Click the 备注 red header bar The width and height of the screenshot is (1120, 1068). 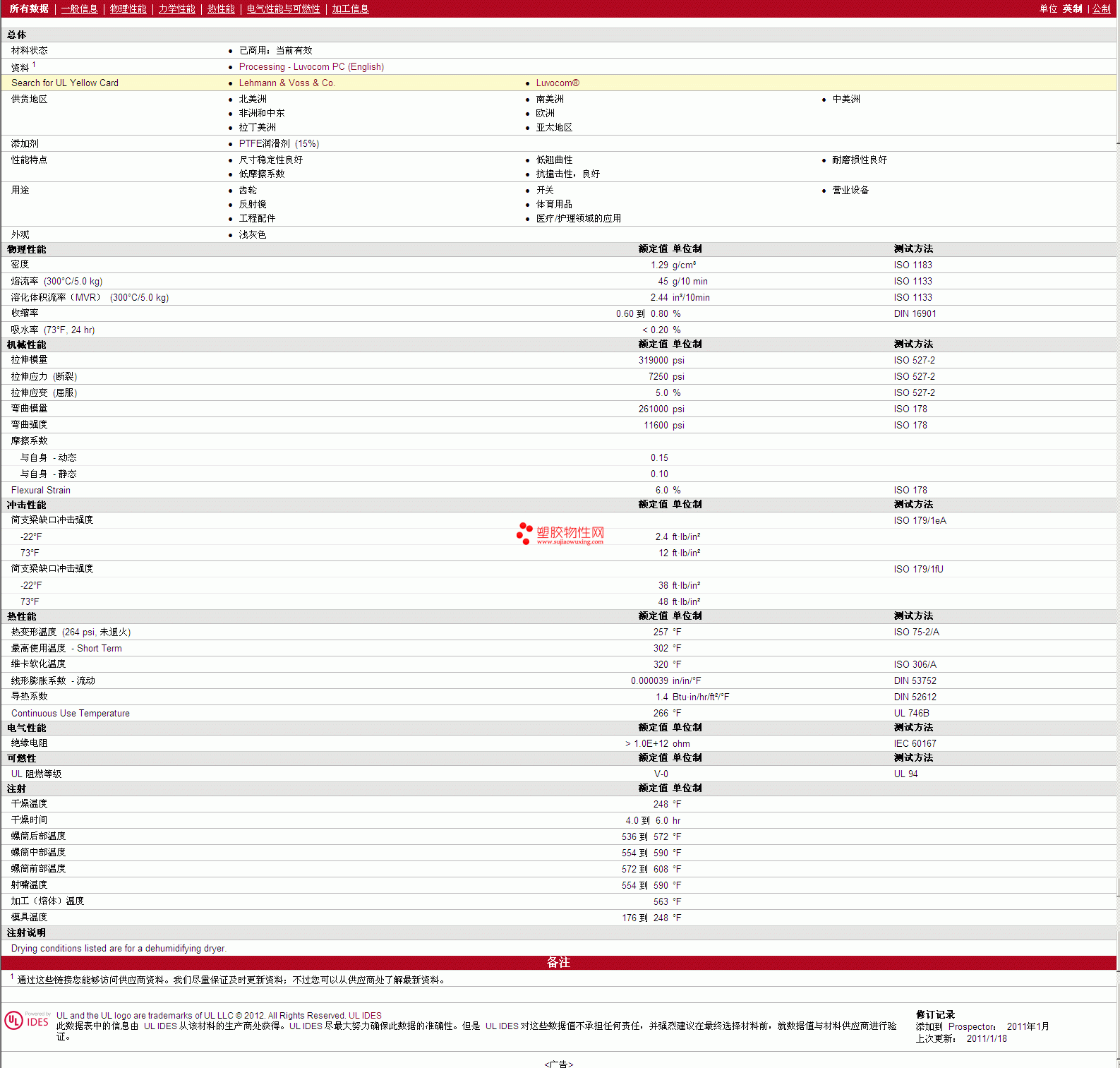point(559,962)
